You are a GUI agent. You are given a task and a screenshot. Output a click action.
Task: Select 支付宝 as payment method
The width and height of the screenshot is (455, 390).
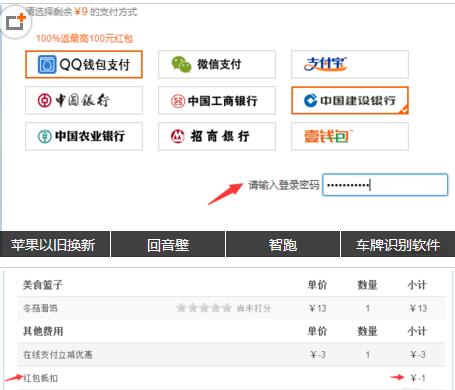(350, 64)
